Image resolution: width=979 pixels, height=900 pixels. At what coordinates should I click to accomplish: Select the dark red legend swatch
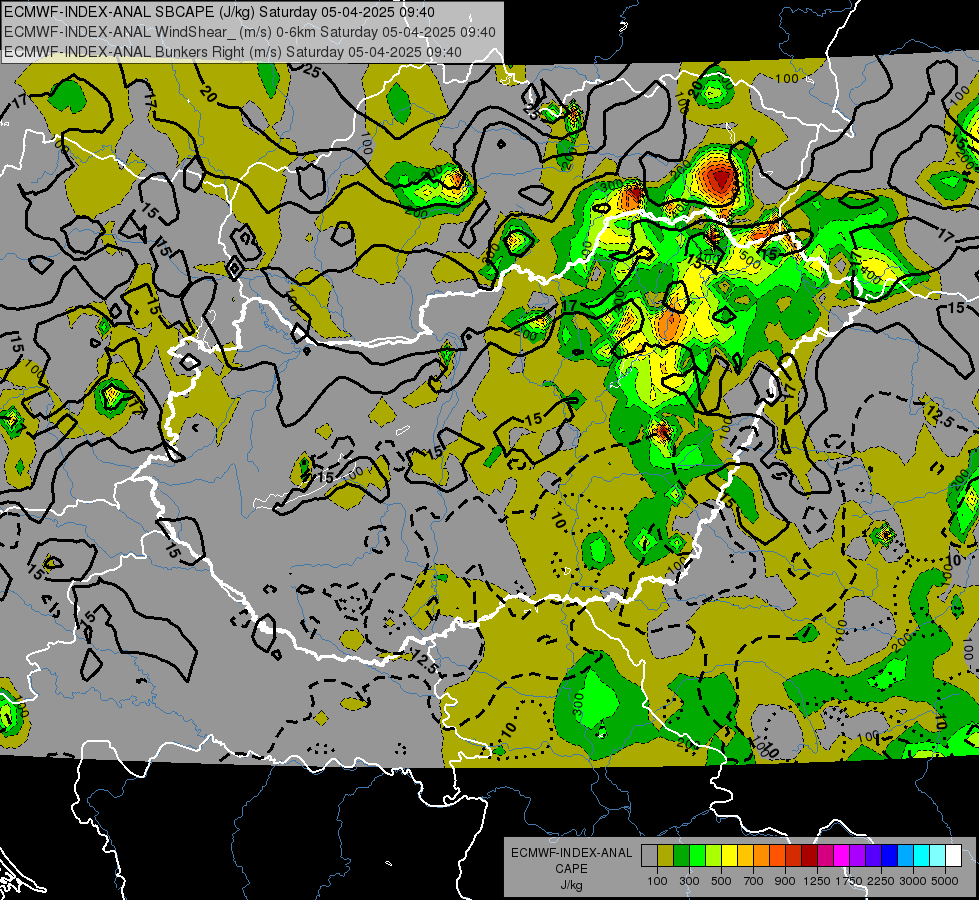coord(810,855)
